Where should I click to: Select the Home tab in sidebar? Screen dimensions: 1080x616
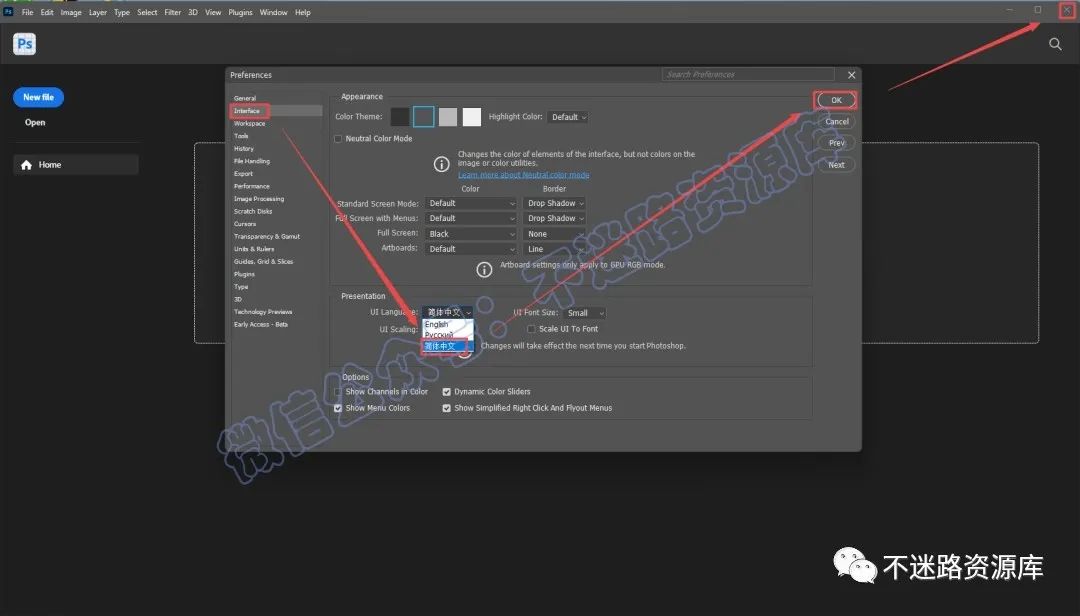point(76,165)
